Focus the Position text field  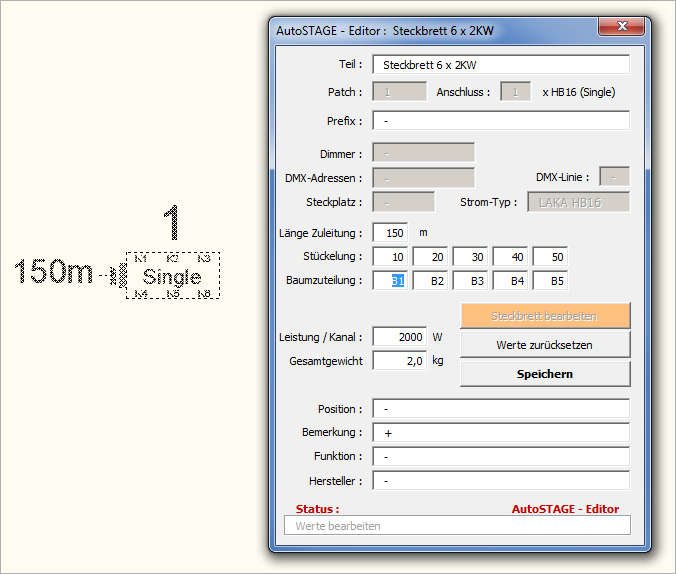pyautogui.click(x=501, y=409)
